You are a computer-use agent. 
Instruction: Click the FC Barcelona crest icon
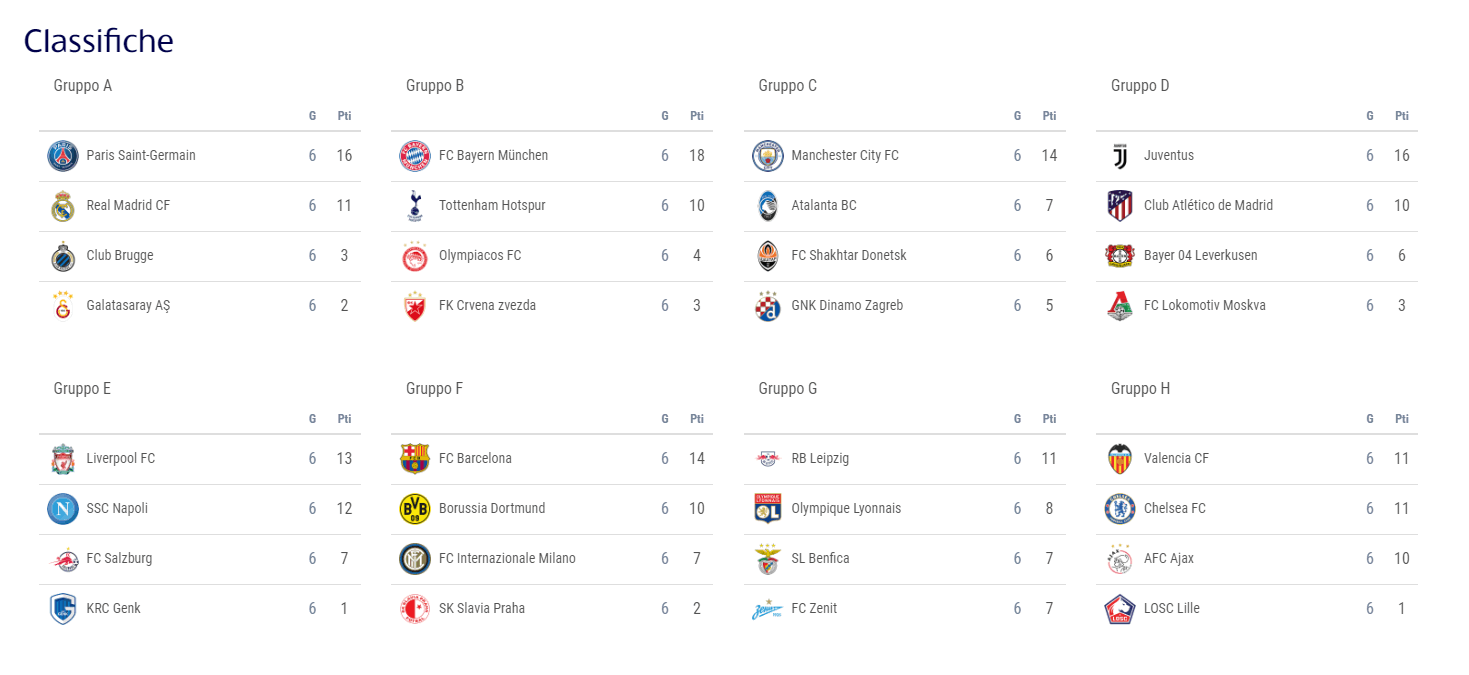tap(415, 459)
